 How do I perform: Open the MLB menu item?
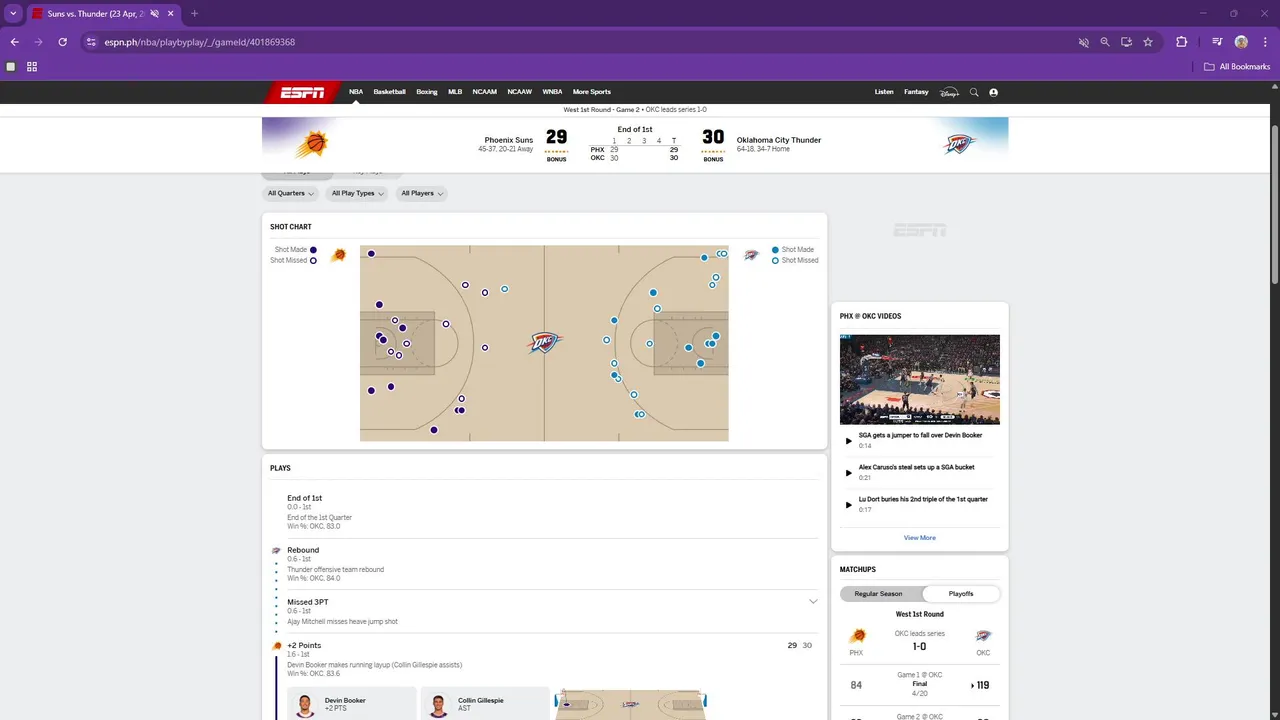(455, 92)
